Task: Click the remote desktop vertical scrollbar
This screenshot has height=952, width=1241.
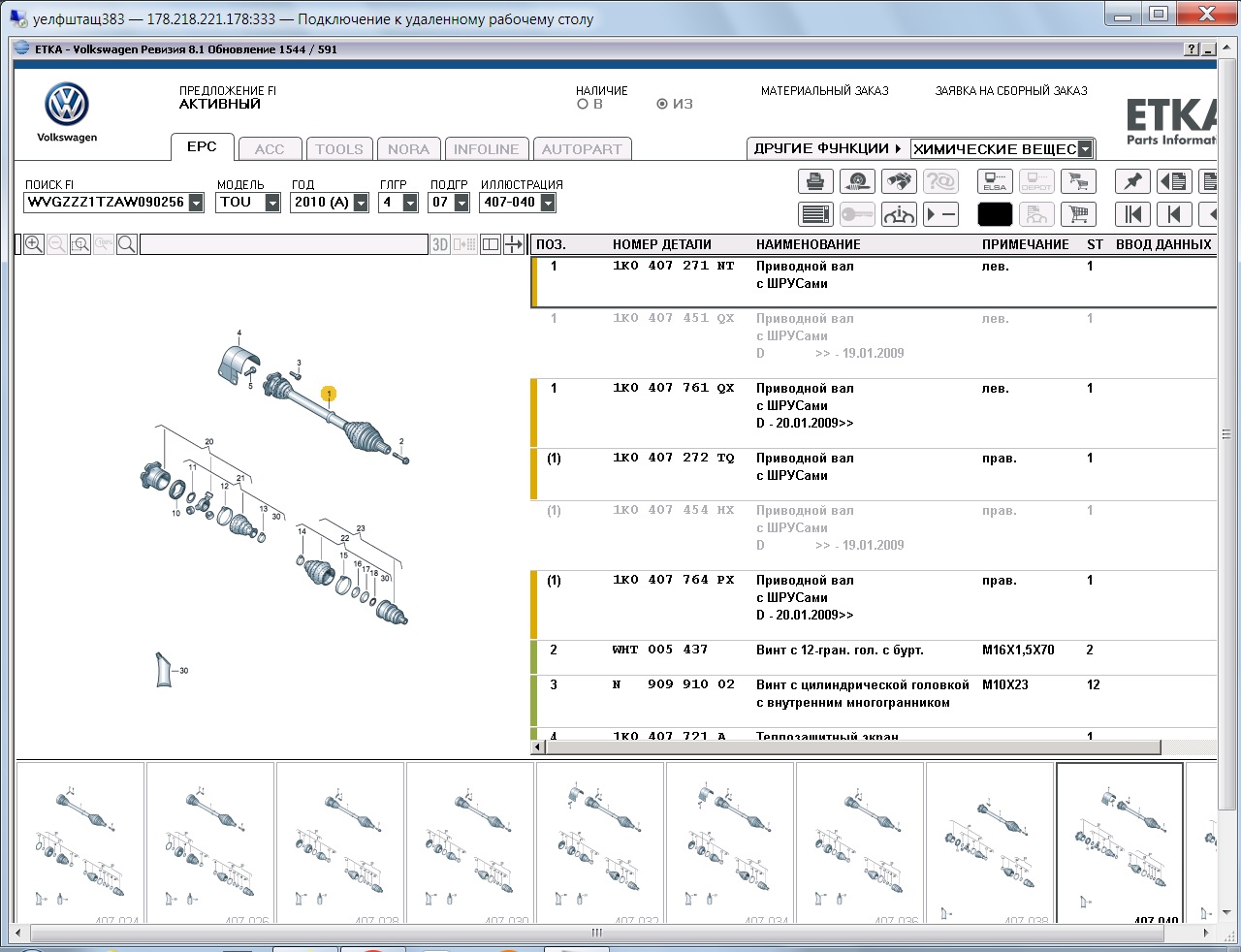Action: coord(1226,434)
